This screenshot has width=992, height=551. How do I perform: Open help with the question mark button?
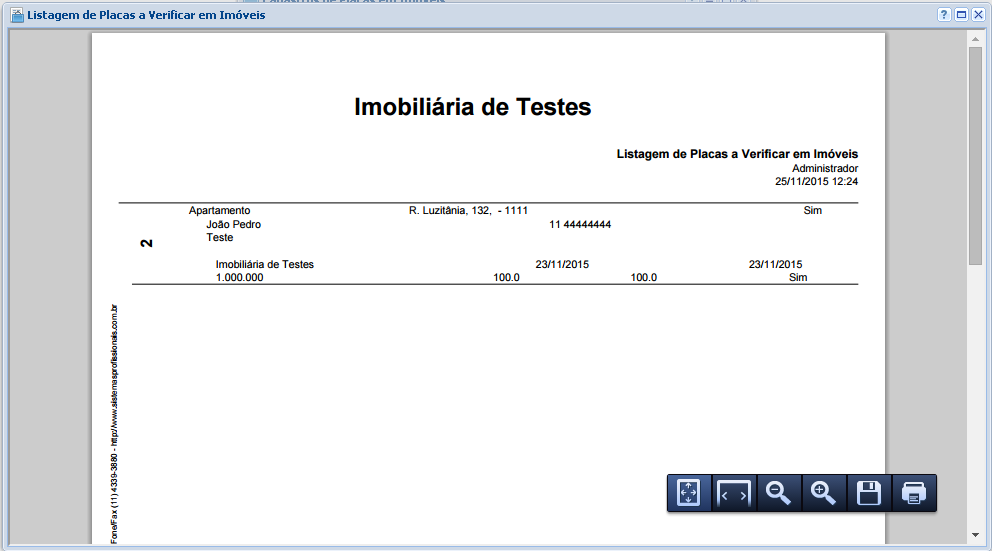(x=944, y=15)
